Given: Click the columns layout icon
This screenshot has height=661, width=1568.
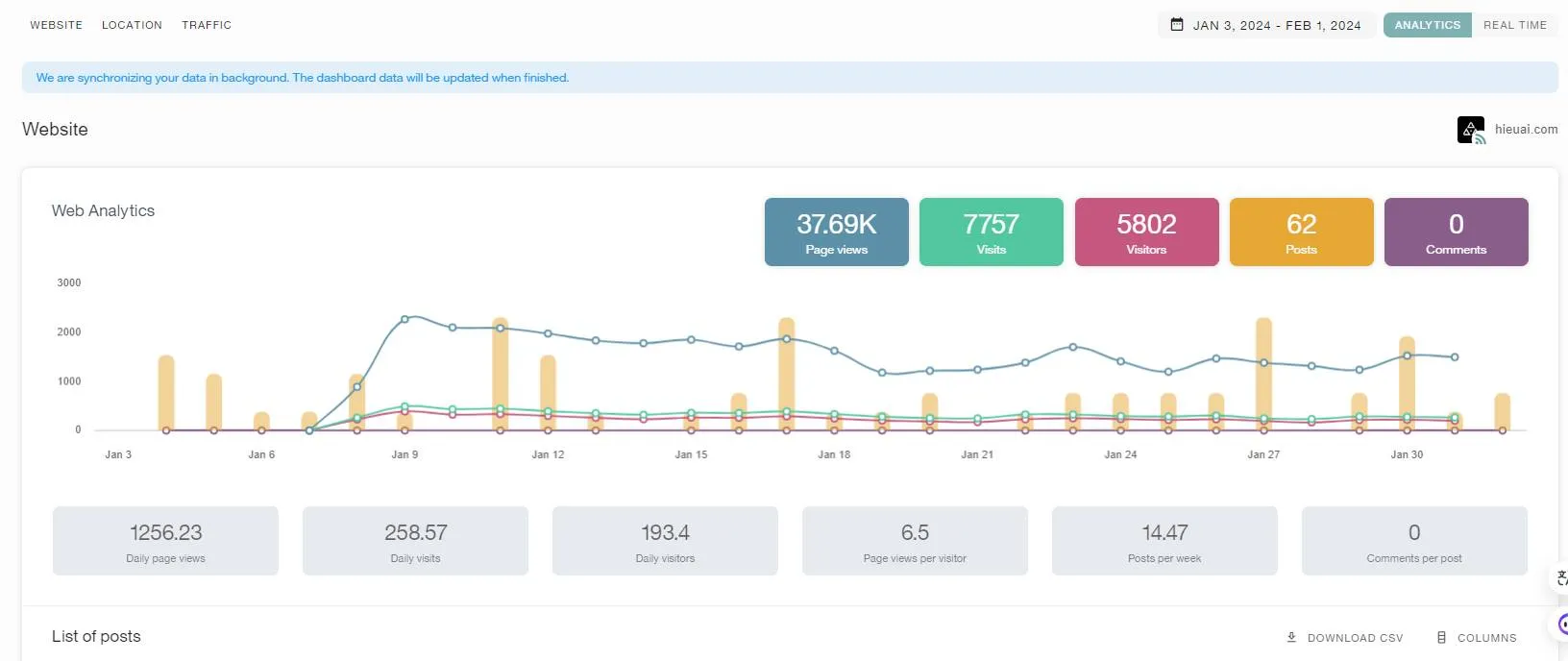Looking at the screenshot, I should (1441, 637).
